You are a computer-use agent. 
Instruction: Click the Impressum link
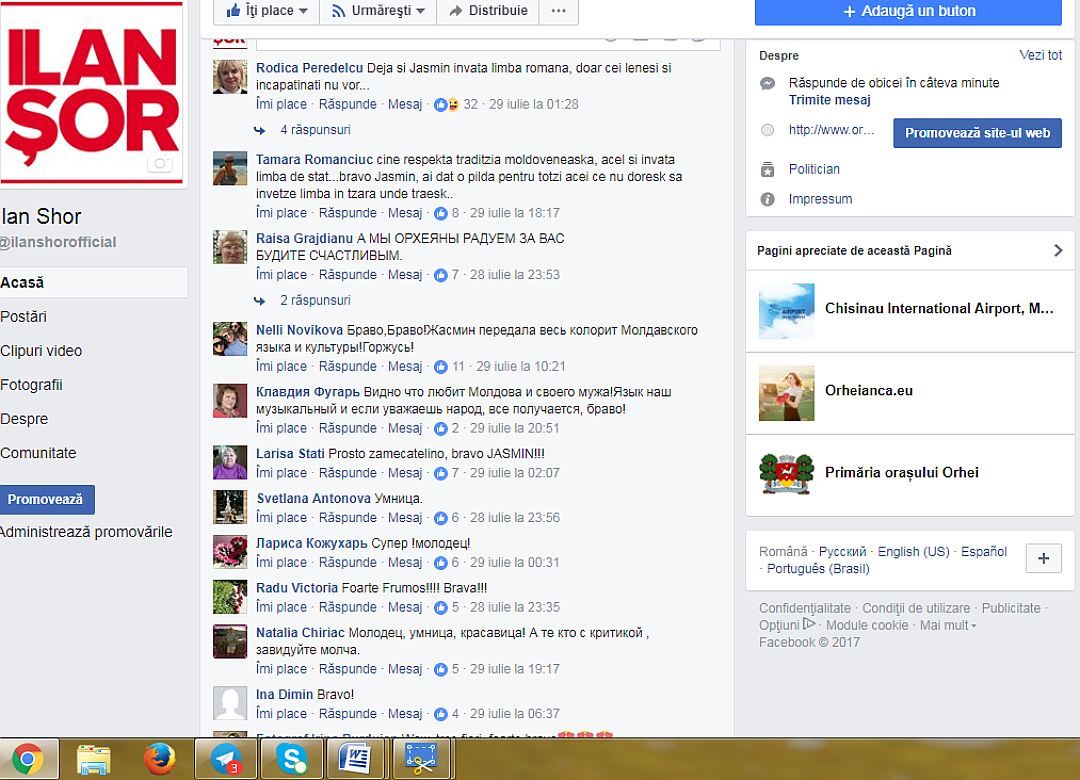click(820, 199)
